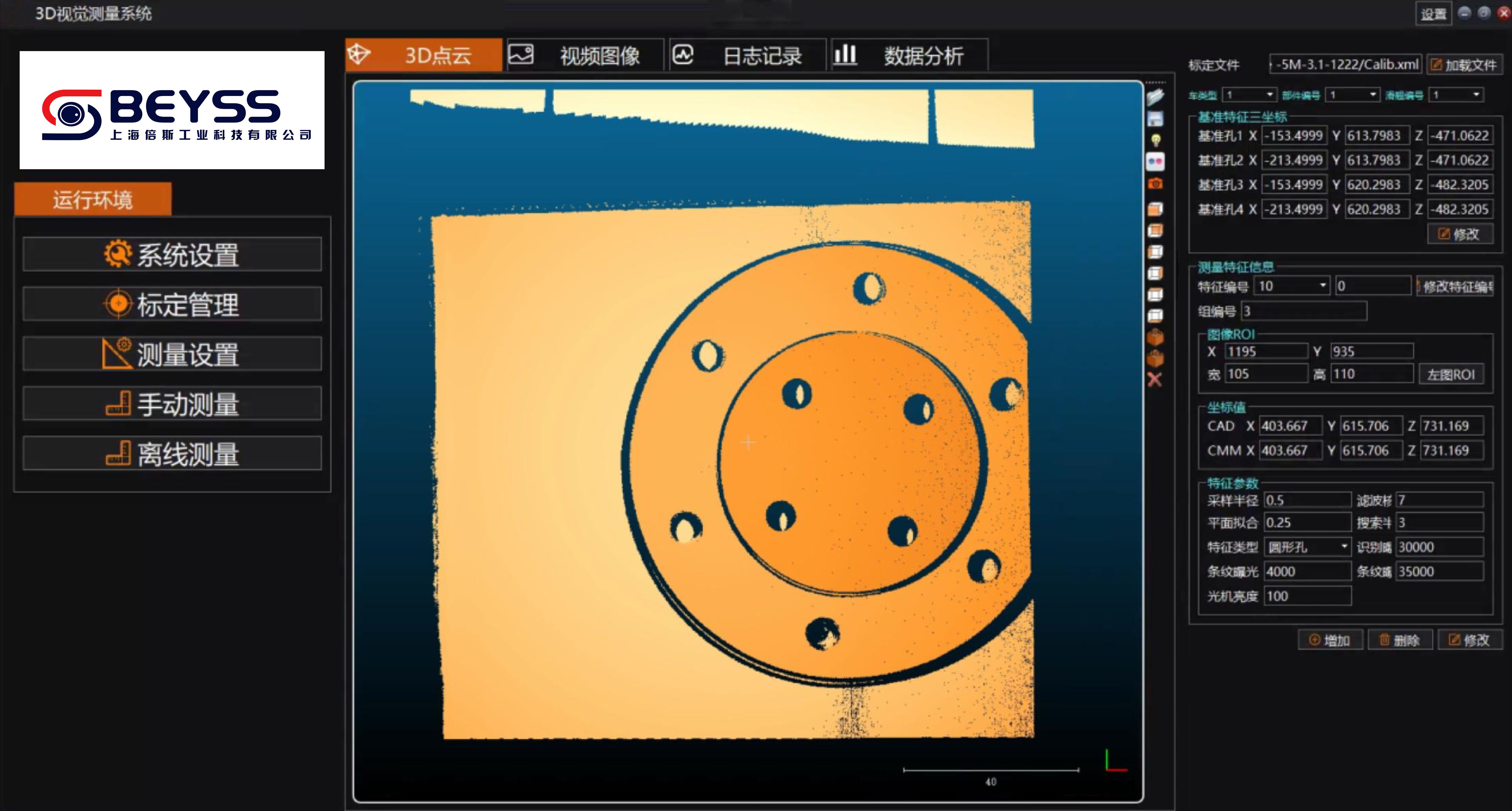
Task: Open the 日志记录 tab
Action: point(748,55)
